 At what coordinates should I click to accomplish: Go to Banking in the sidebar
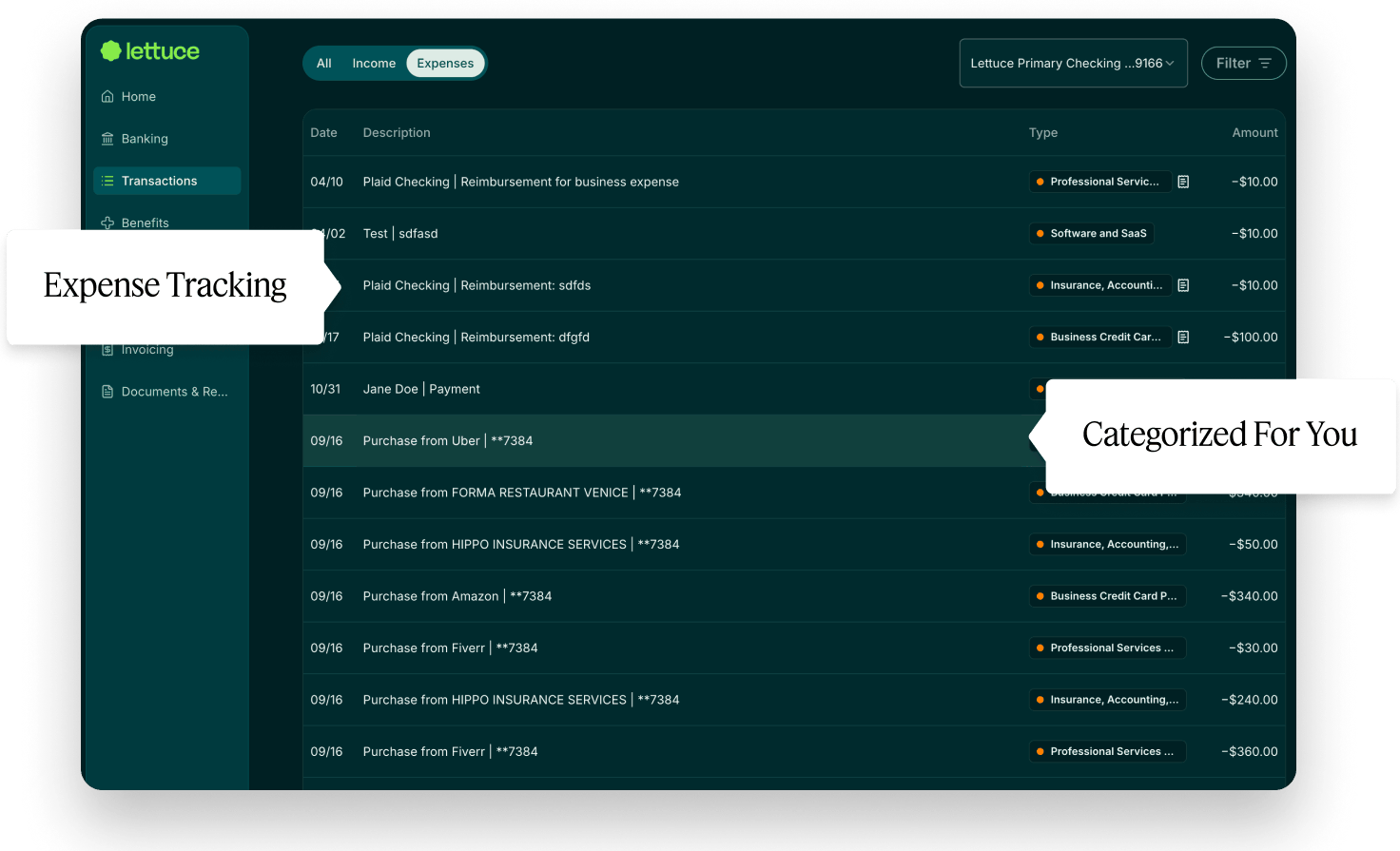tap(134, 139)
